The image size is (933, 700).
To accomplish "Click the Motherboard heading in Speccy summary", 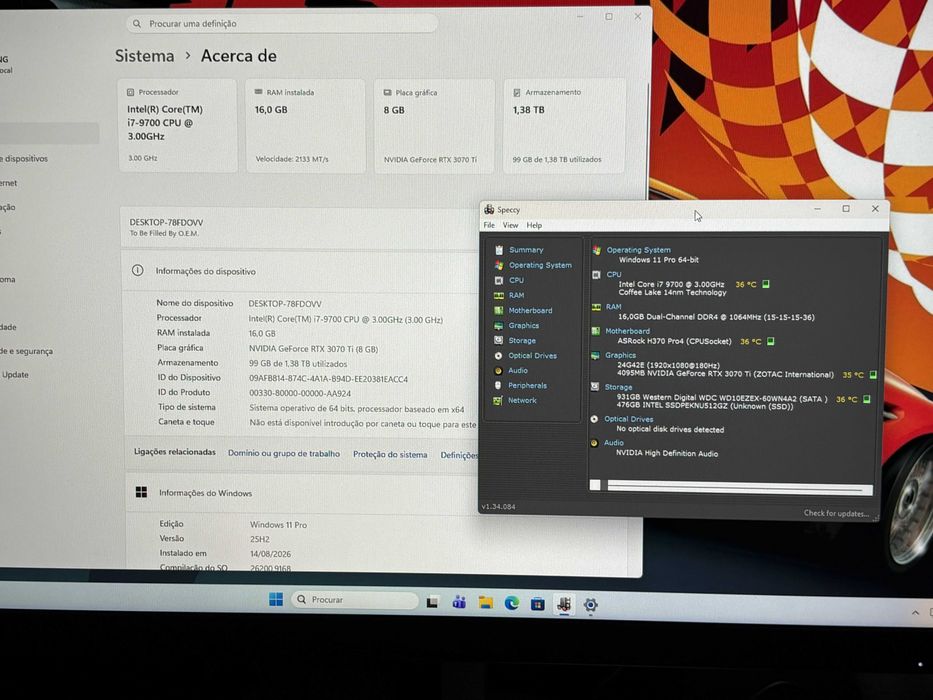I will click(x=627, y=331).
